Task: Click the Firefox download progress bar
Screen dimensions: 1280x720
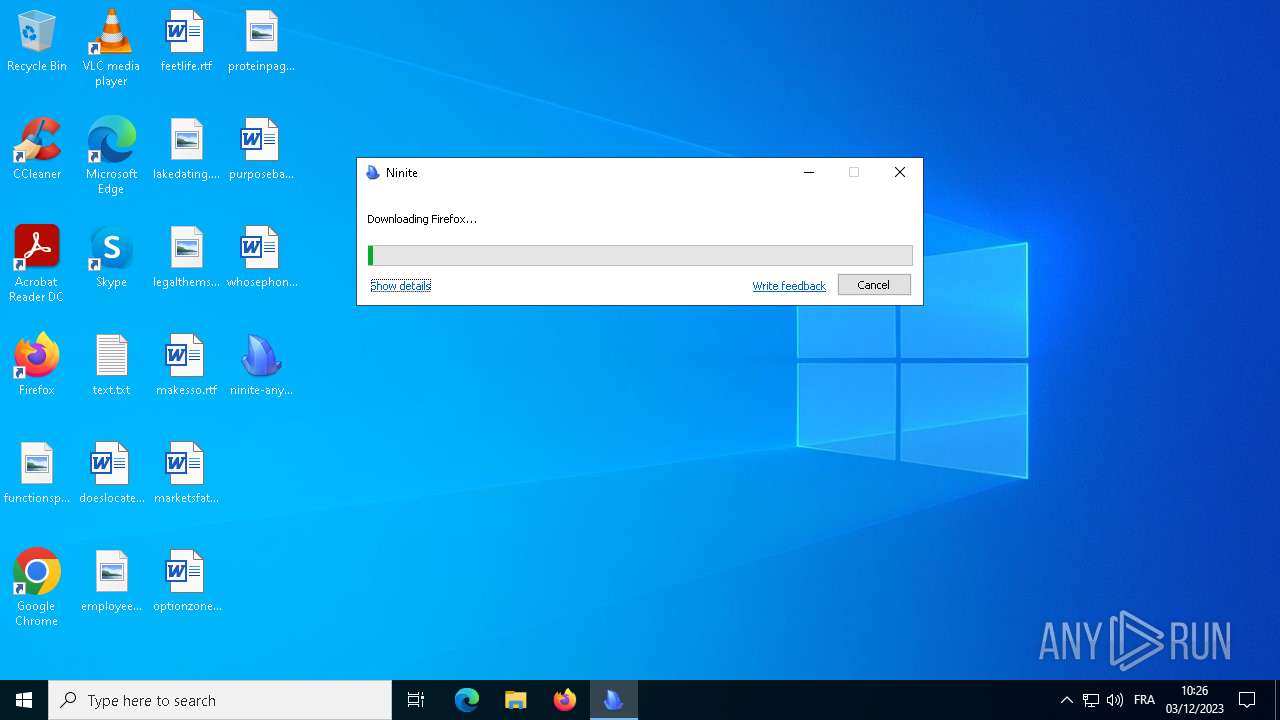Action: tap(640, 255)
